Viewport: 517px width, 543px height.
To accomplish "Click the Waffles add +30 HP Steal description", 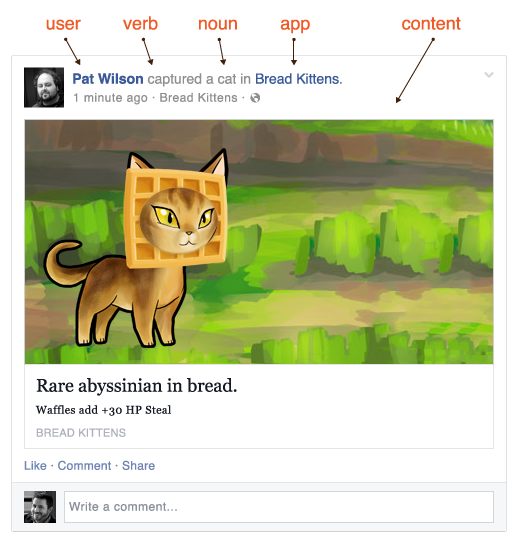I will tap(104, 410).
